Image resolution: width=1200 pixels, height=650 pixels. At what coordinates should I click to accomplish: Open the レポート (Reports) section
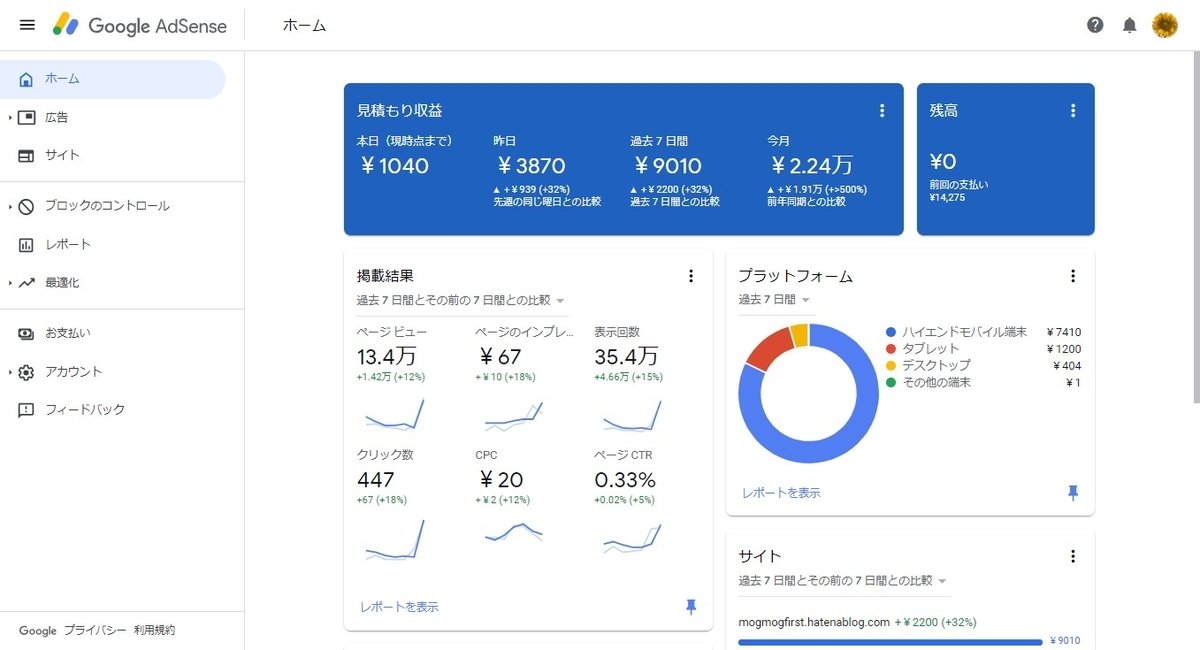point(62,244)
